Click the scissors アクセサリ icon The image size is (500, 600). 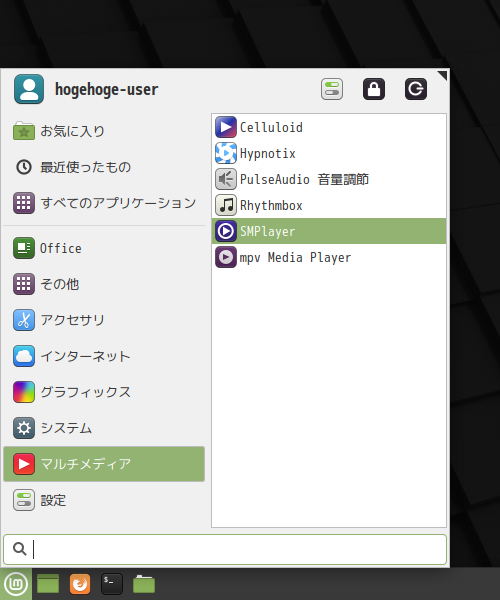coord(24,320)
